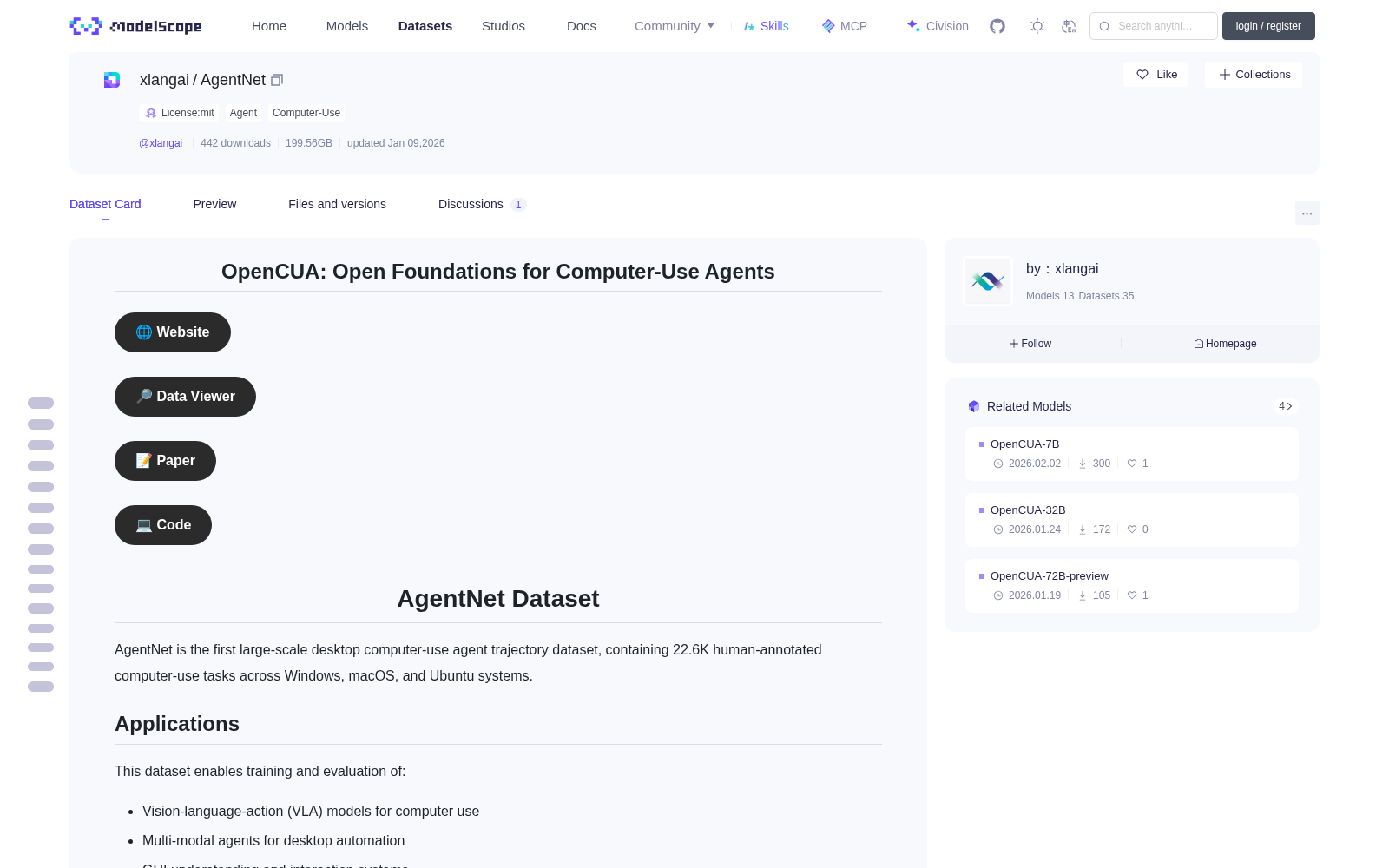Open the three-dots more options menu
Screen dimensions: 1389x868
click(x=1307, y=213)
